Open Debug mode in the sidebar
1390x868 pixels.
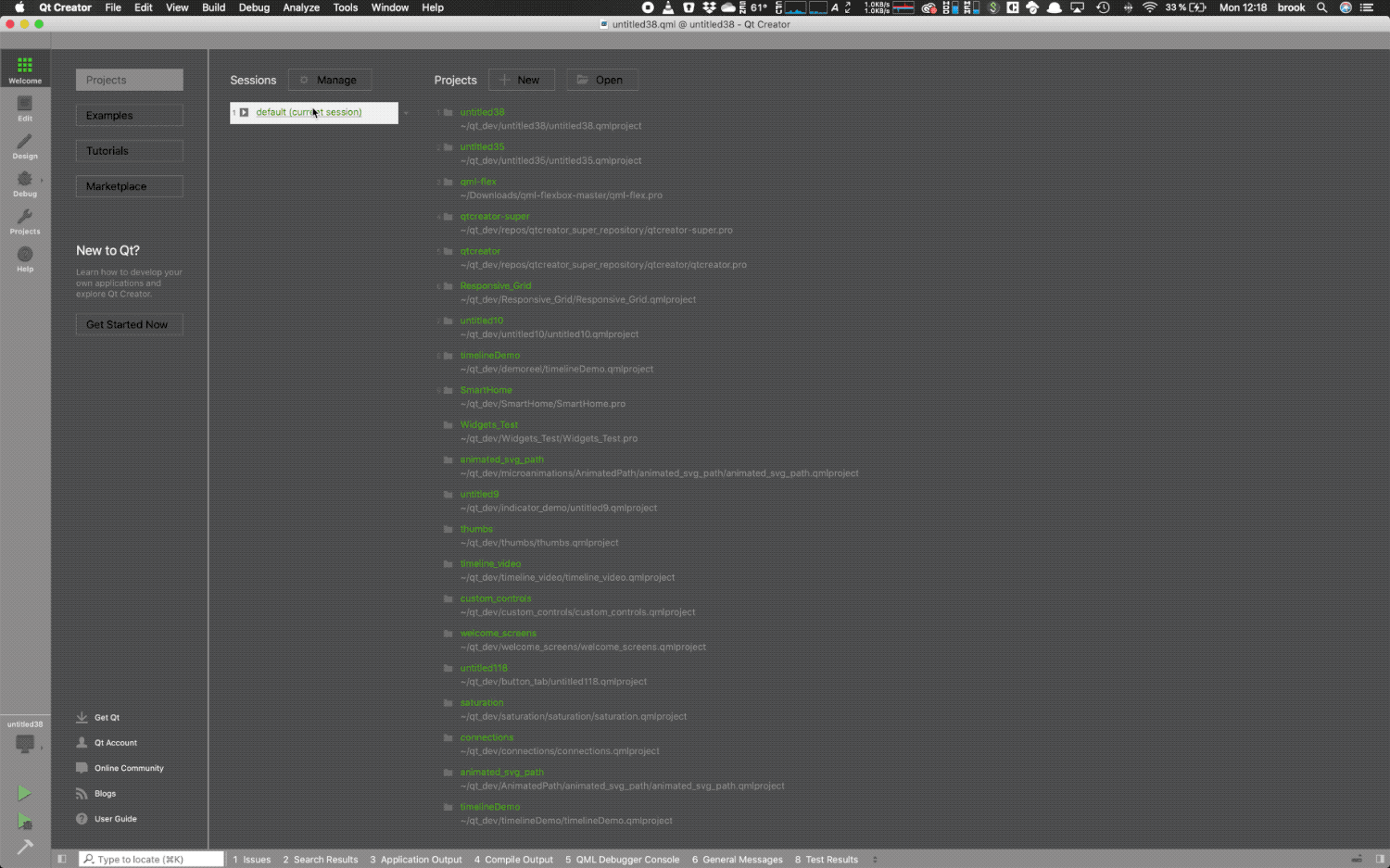tap(25, 183)
